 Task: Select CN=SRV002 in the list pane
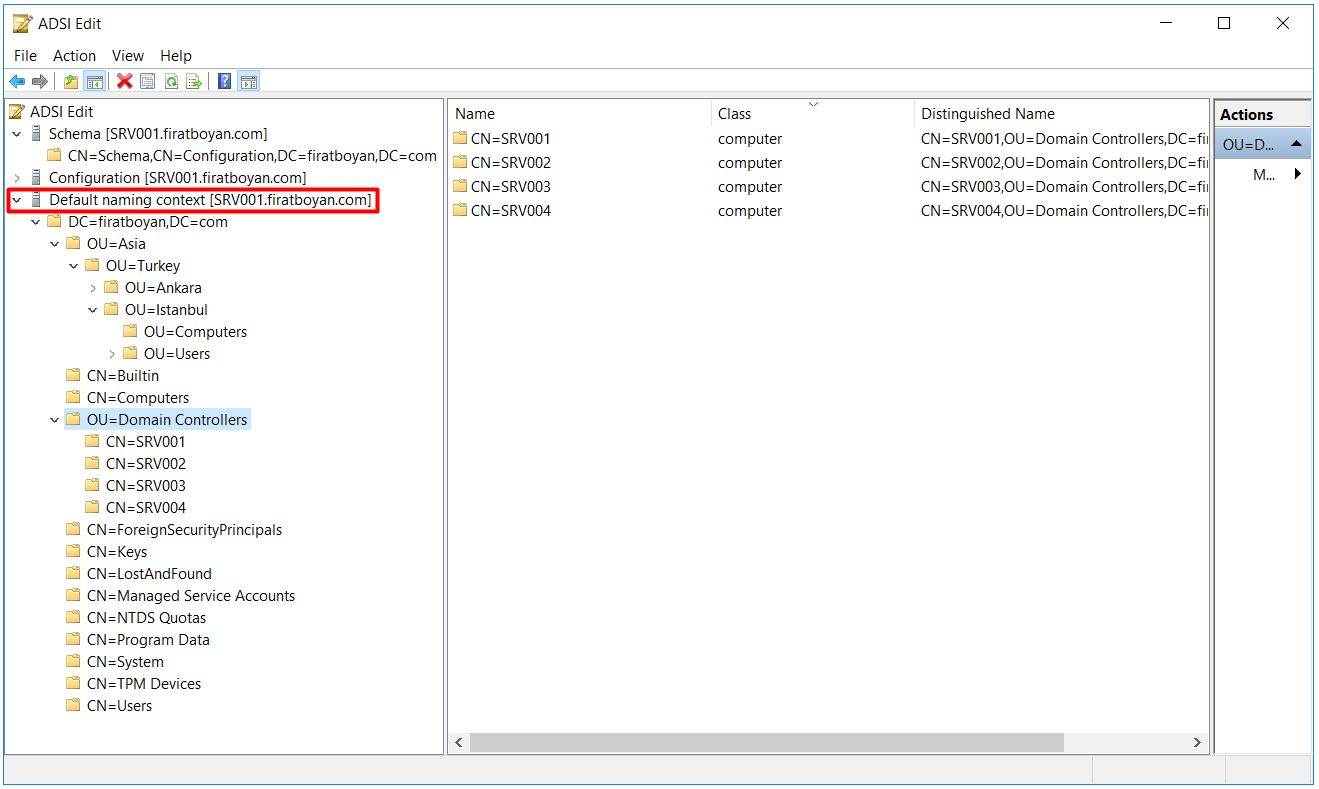(x=510, y=162)
